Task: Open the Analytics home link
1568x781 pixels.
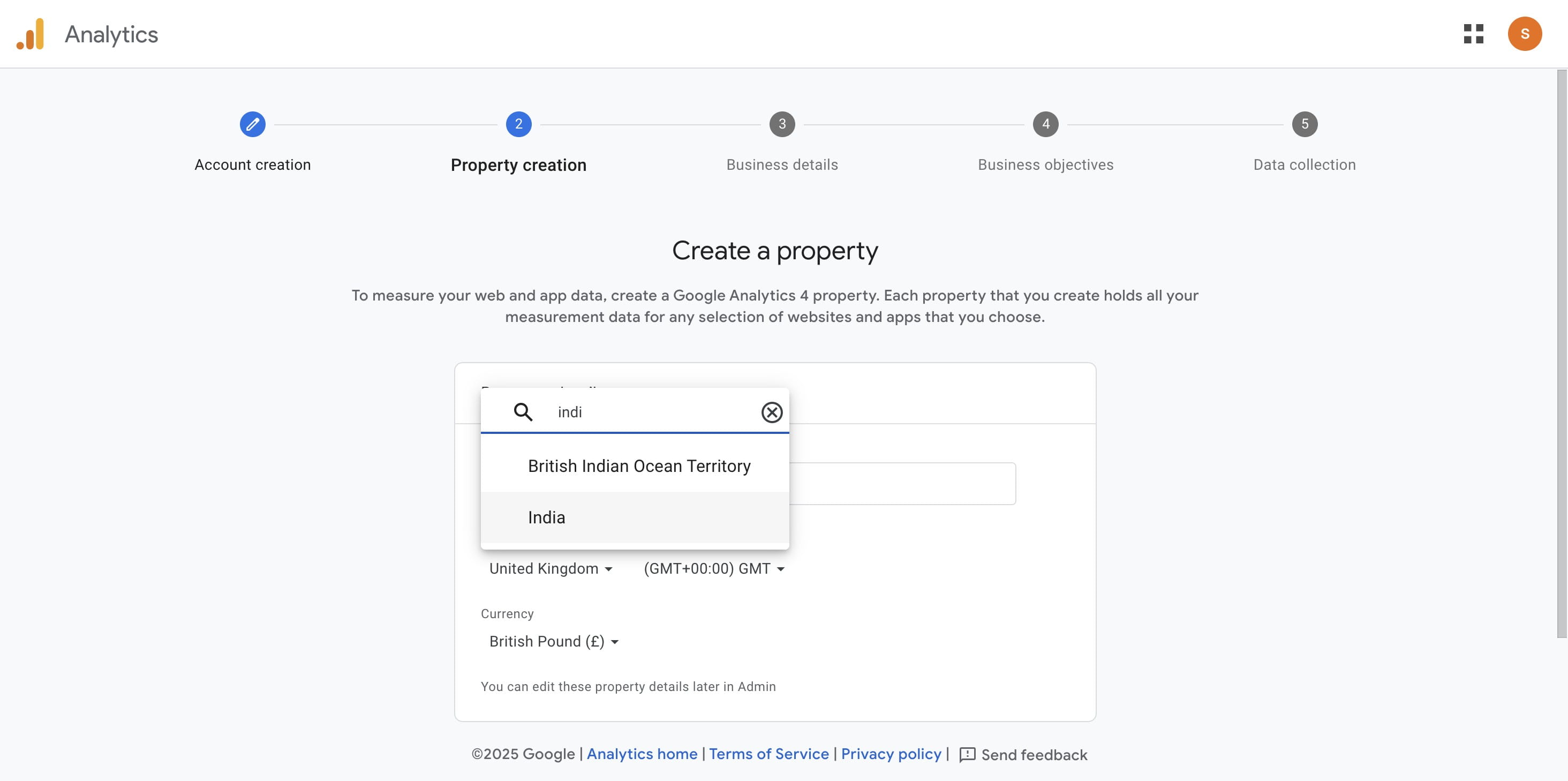Action: click(x=642, y=754)
